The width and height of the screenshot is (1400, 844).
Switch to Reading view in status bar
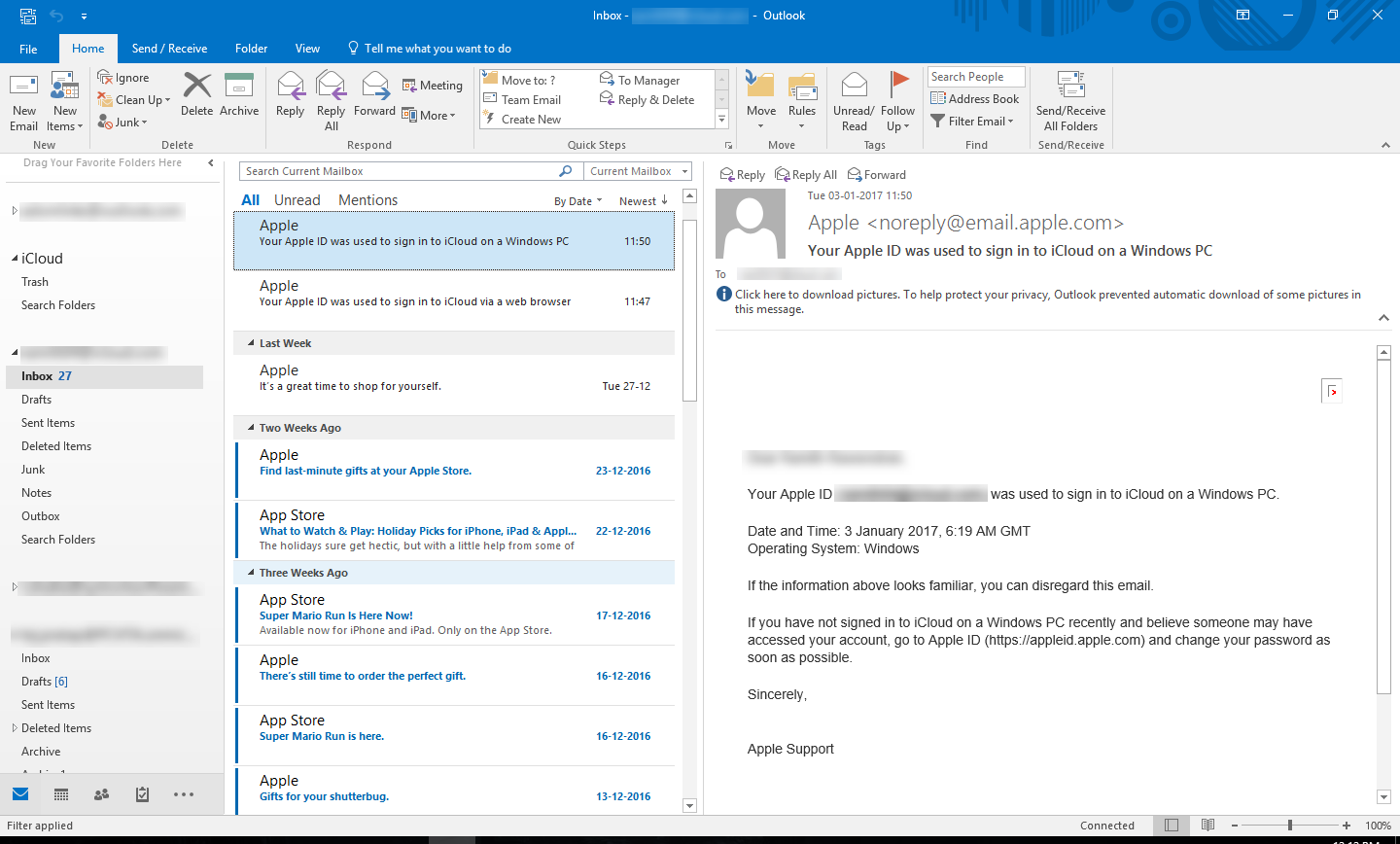pos(1207,826)
